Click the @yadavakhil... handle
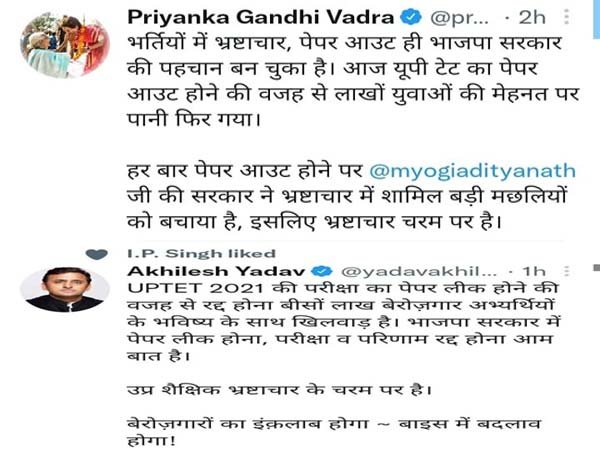The width and height of the screenshot is (600, 450). click(419, 271)
